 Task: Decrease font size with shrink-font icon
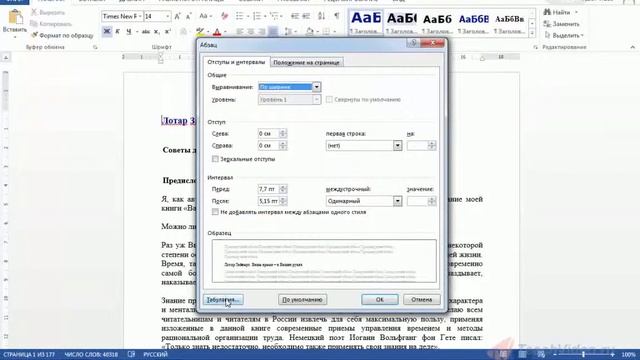188,16
